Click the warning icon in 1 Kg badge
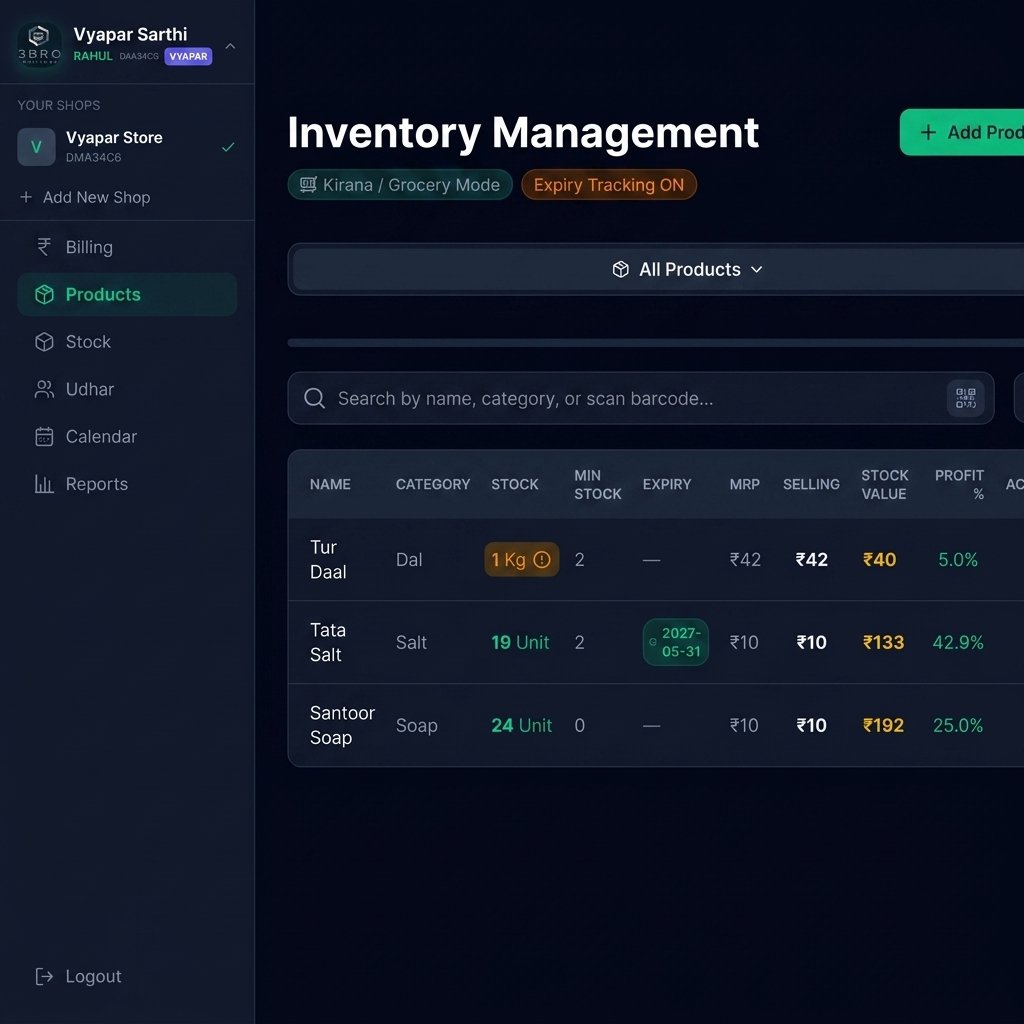The height and width of the screenshot is (1024, 1024). 542,560
